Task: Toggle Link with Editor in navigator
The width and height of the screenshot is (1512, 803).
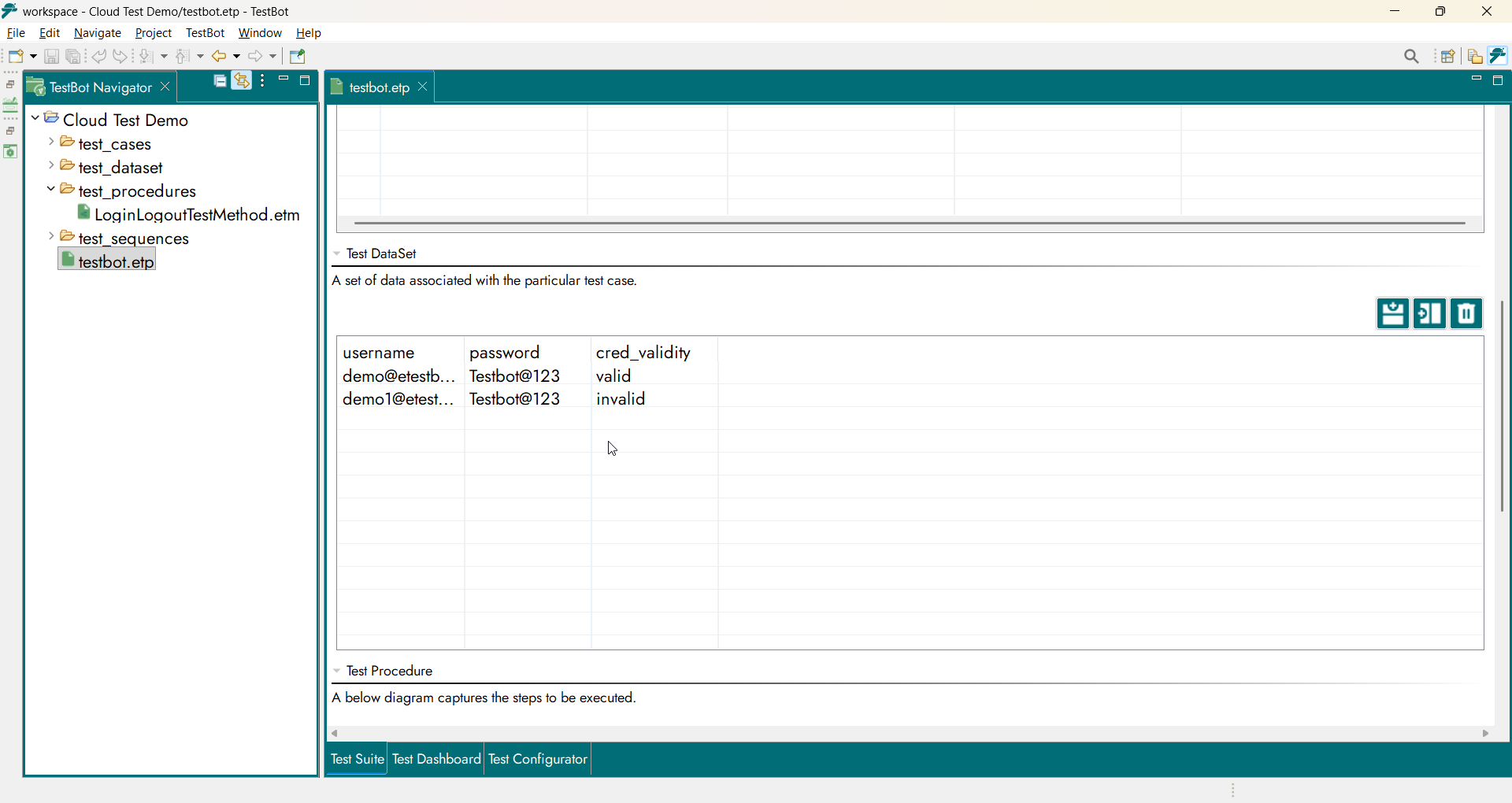Action: tap(242, 81)
